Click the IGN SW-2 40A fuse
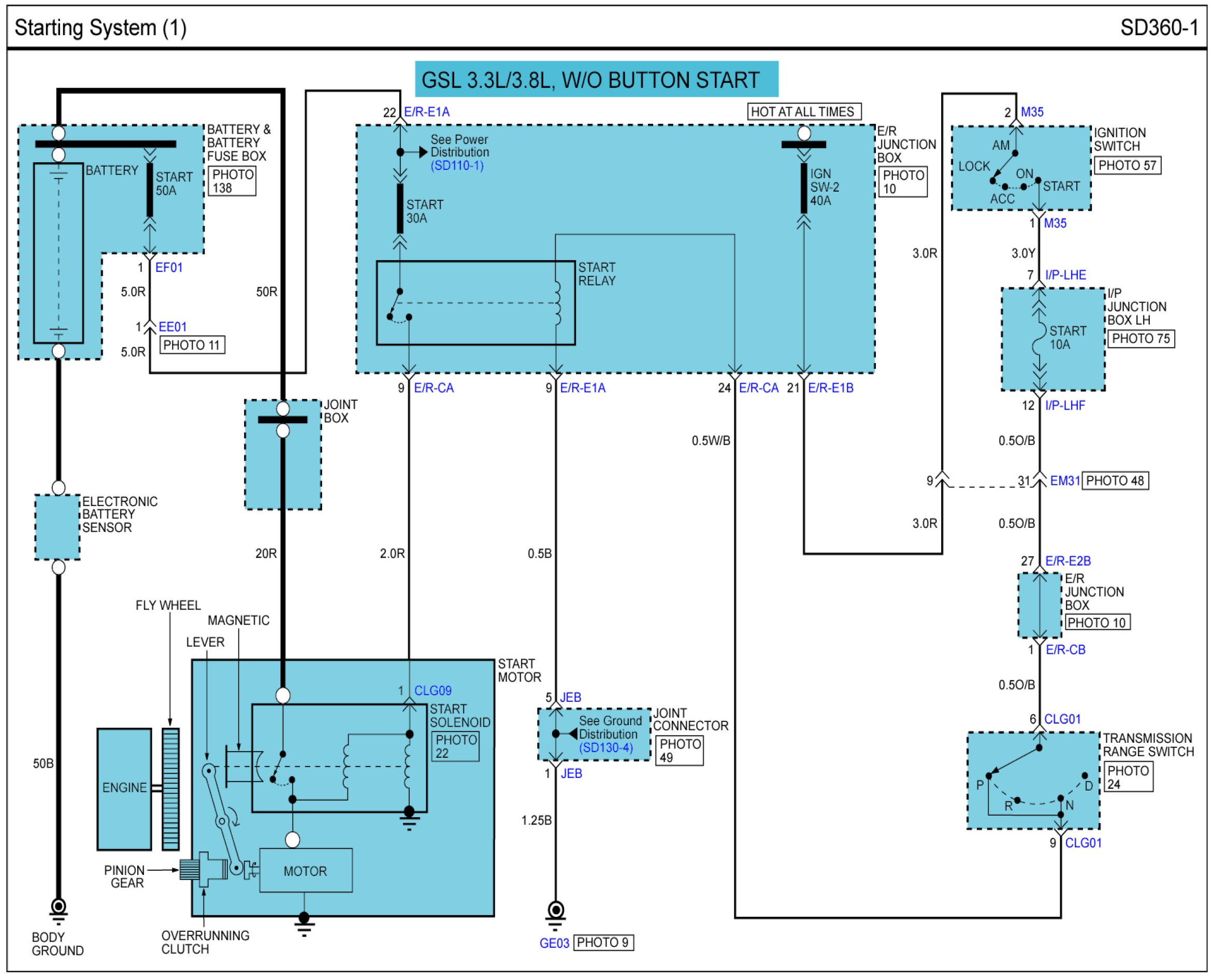Image resolution: width=1213 pixels, height=980 pixels. 803,188
